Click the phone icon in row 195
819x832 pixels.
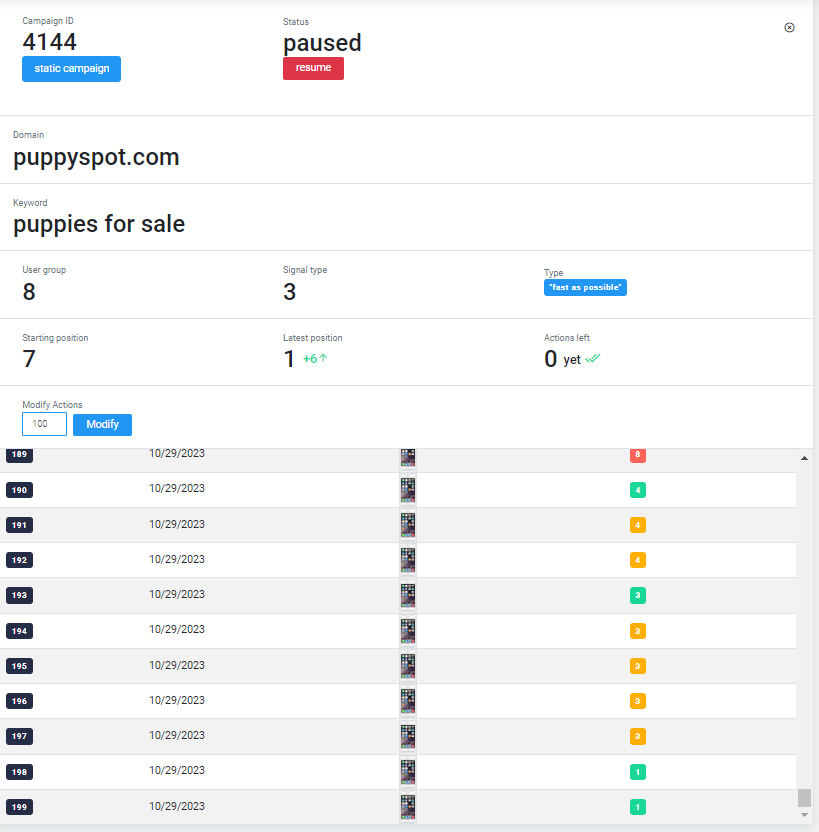(408, 666)
